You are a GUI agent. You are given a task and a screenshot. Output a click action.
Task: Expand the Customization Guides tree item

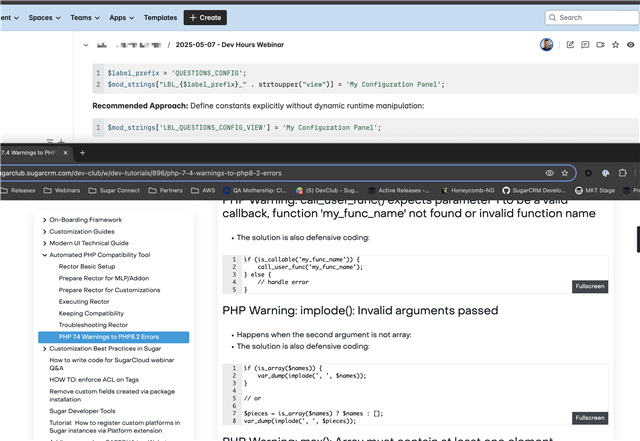point(44,232)
